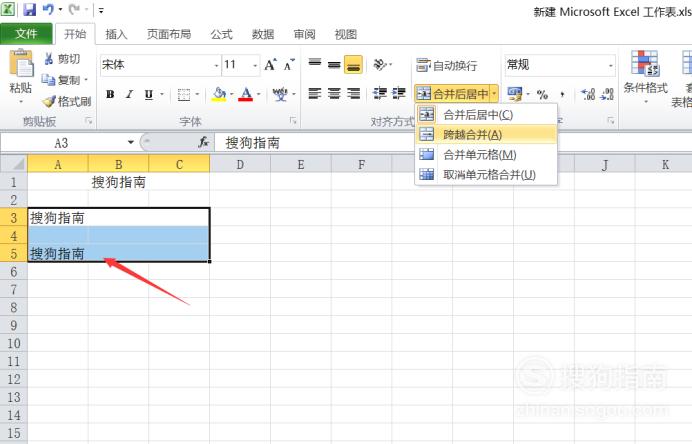Click the text orientation icon
This screenshot has width=692, height=444.
(380, 64)
